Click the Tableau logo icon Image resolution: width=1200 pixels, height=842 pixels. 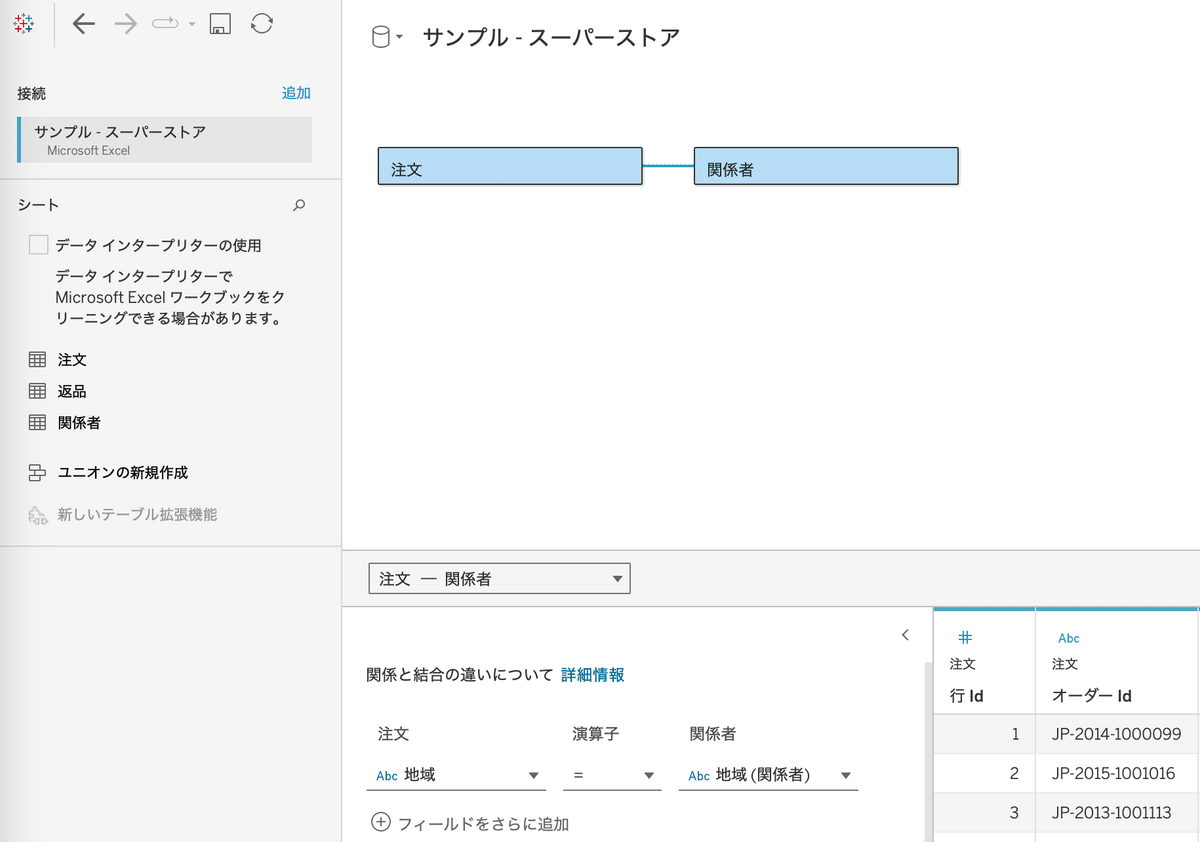click(x=25, y=23)
